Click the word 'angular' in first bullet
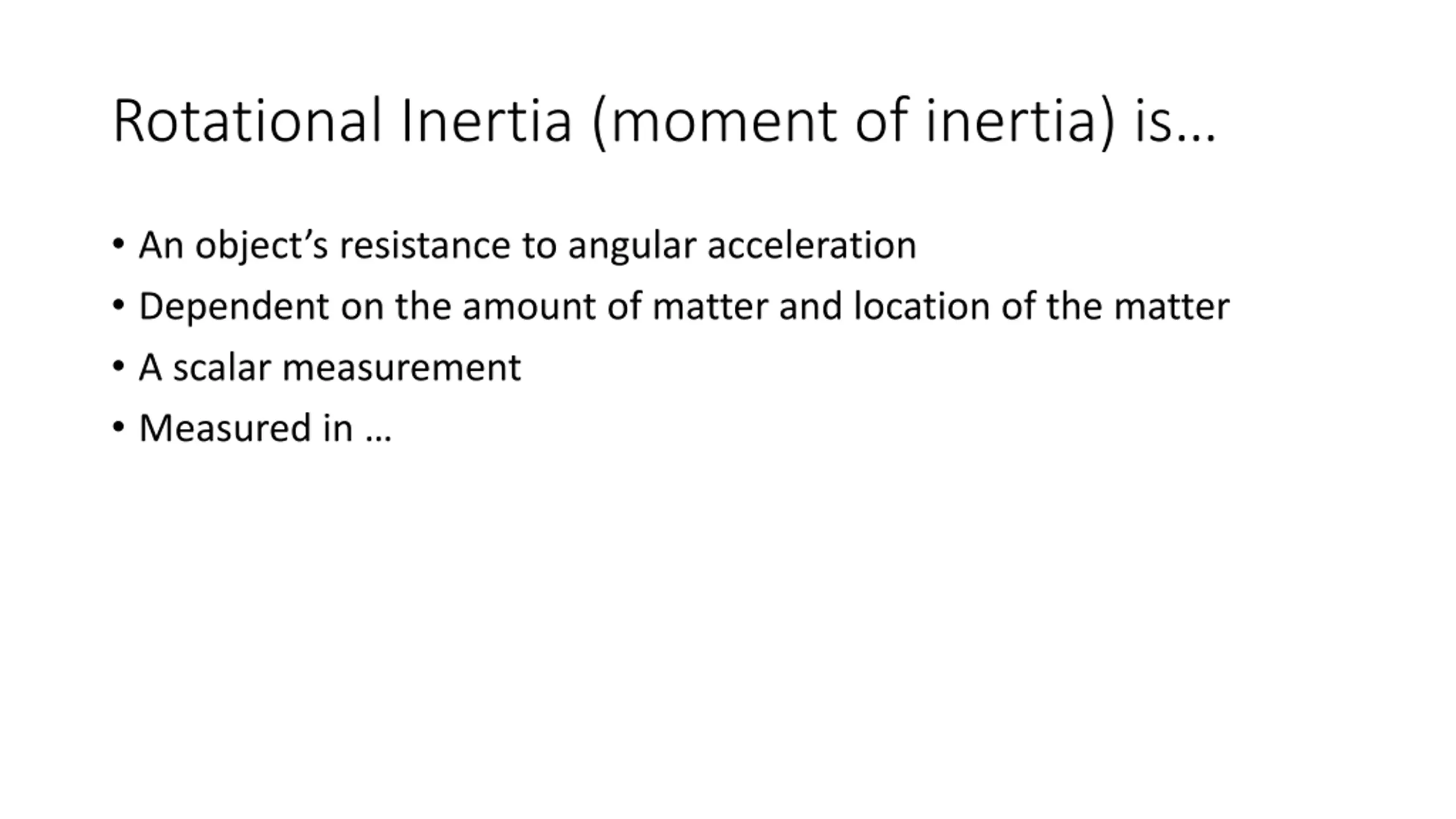 point(631,247)
